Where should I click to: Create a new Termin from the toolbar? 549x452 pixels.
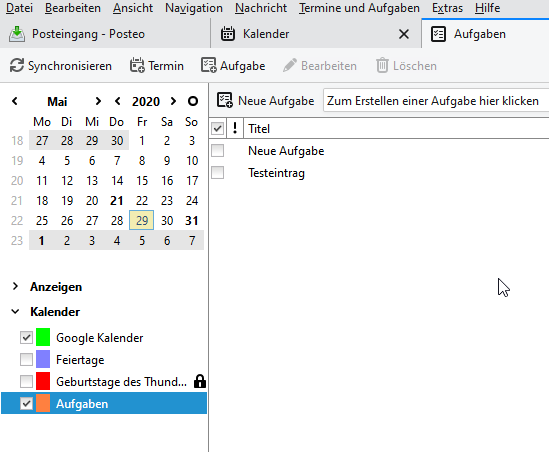pos(157,65)
